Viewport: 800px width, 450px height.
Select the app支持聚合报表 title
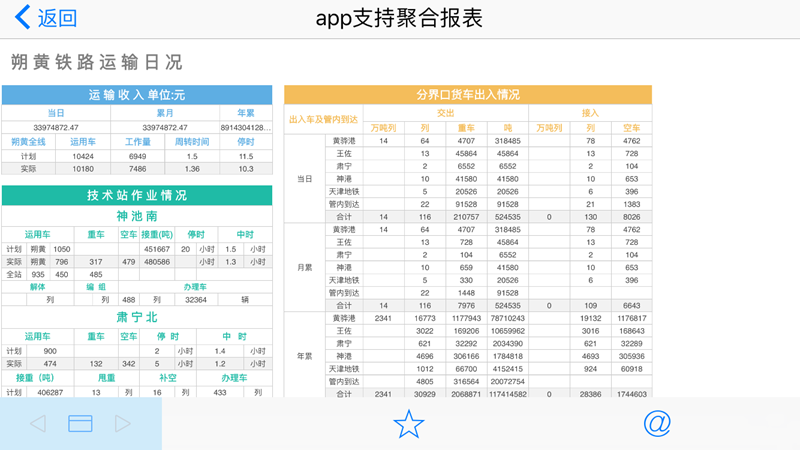[399, 18]
